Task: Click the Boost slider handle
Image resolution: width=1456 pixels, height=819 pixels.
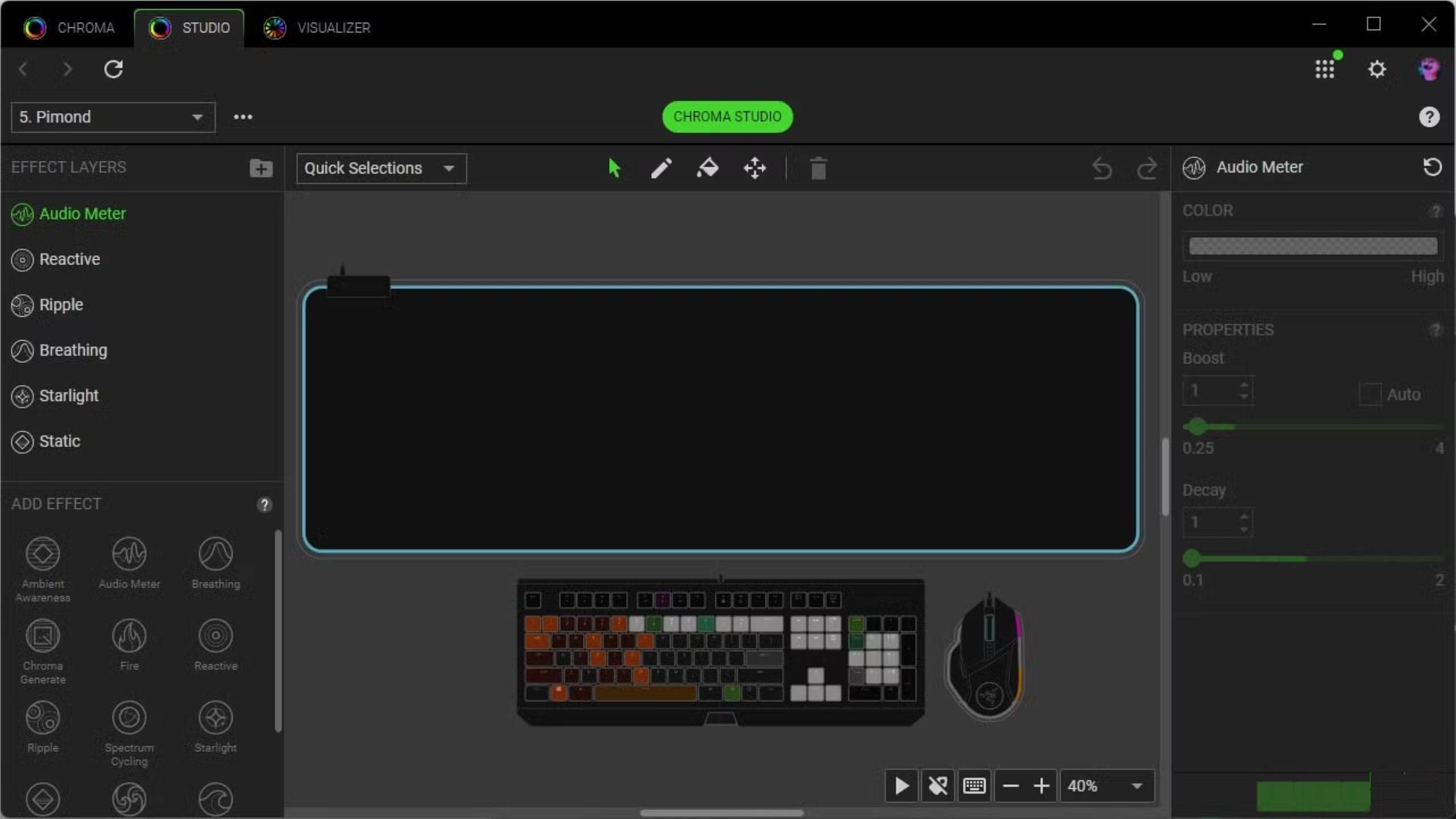Action: [x=1197, y=427]
